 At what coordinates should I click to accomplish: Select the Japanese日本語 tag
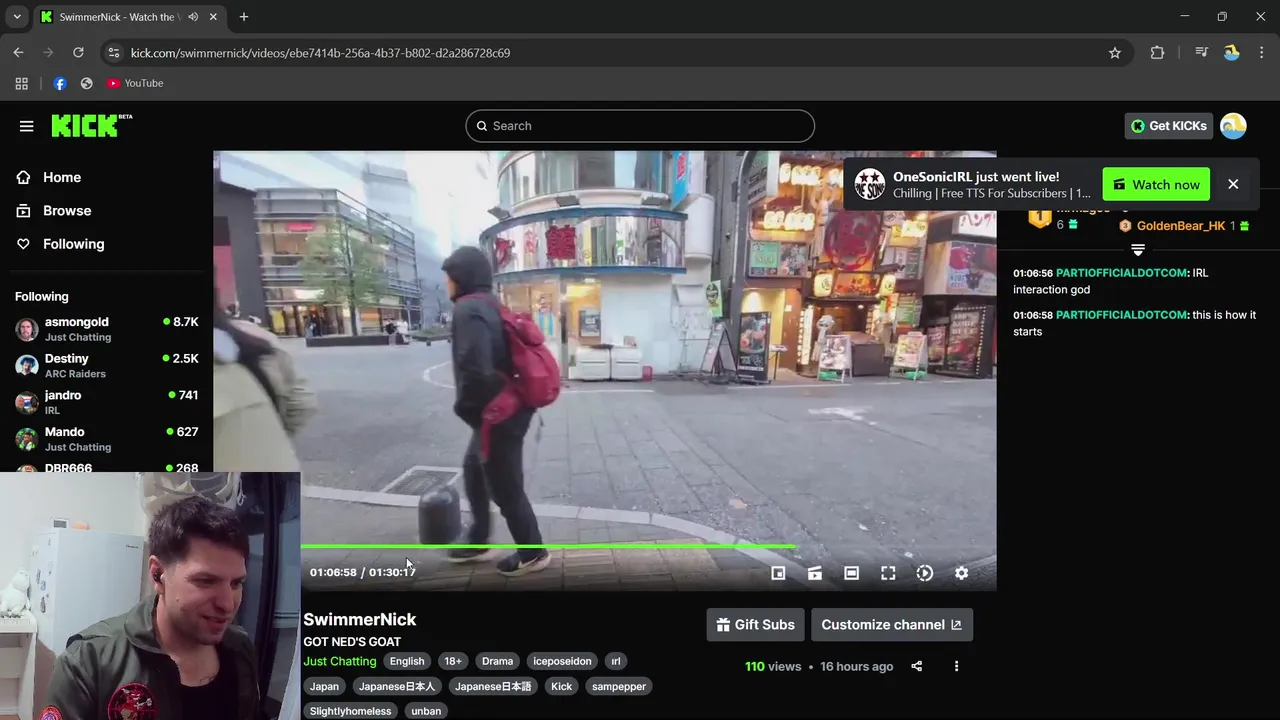point(493,686)
